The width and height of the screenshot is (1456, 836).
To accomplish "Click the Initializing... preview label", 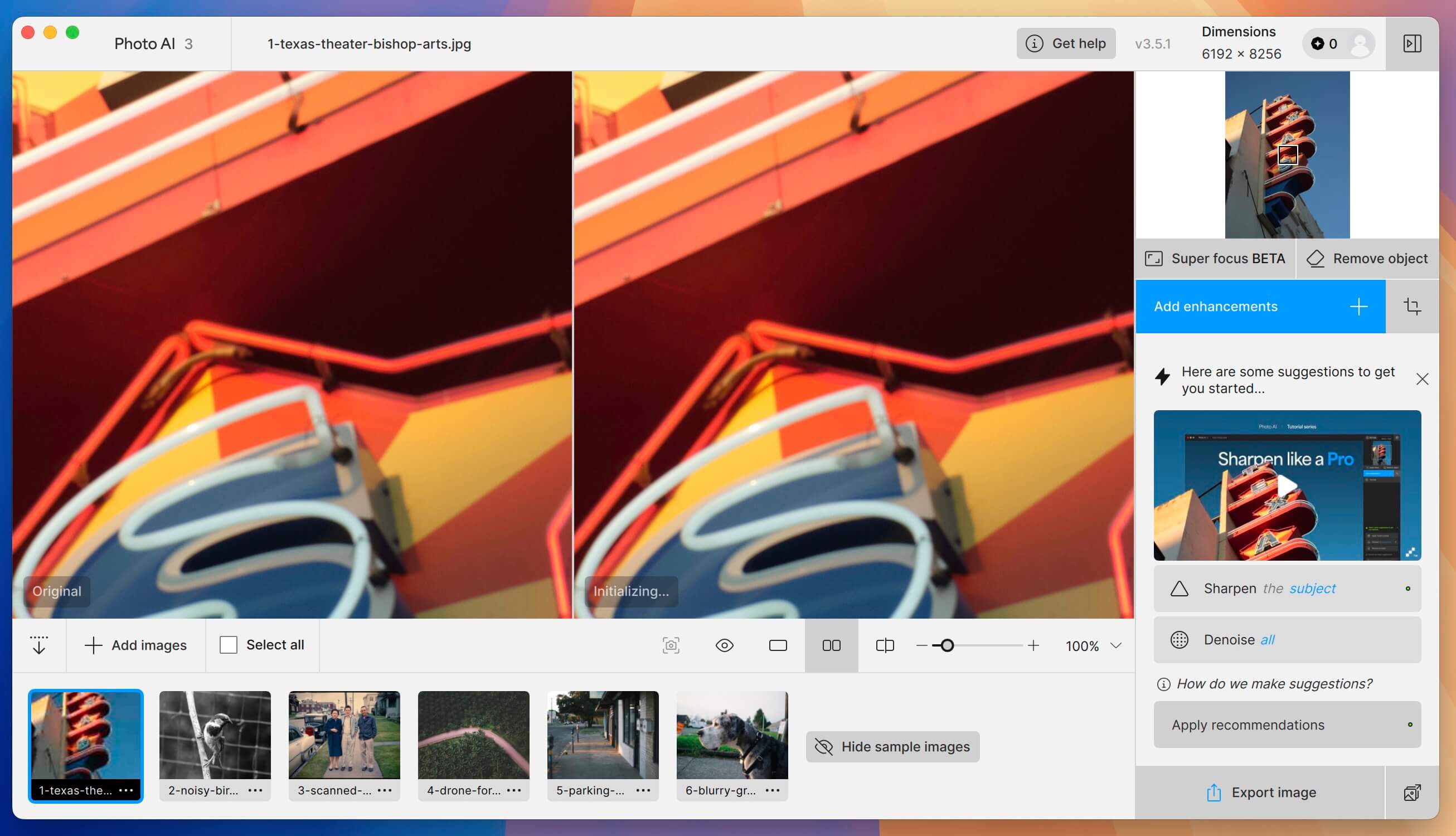I will pyautogui.click(x=631, y=591).
